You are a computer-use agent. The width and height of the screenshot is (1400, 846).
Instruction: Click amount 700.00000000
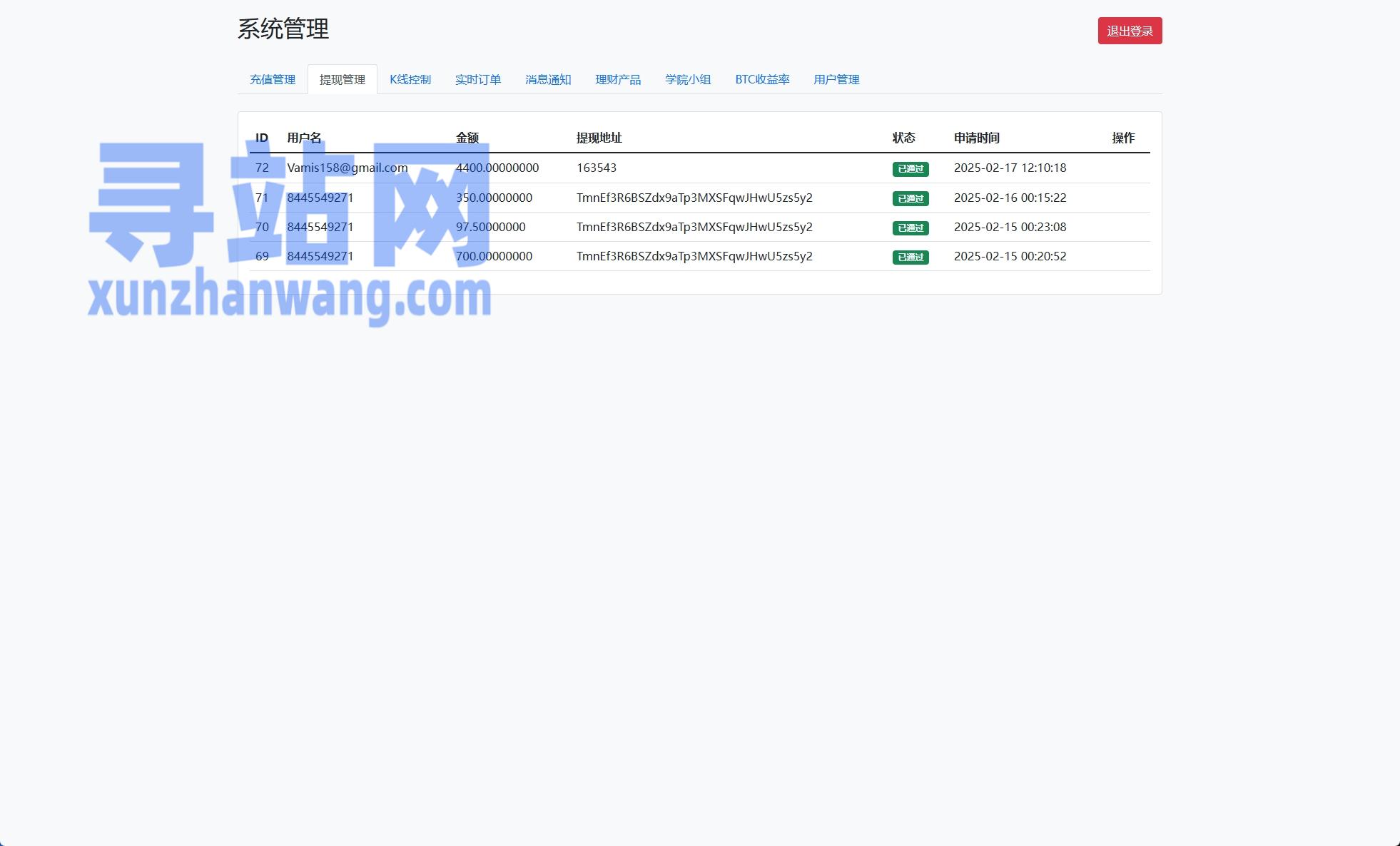(494, 256)
